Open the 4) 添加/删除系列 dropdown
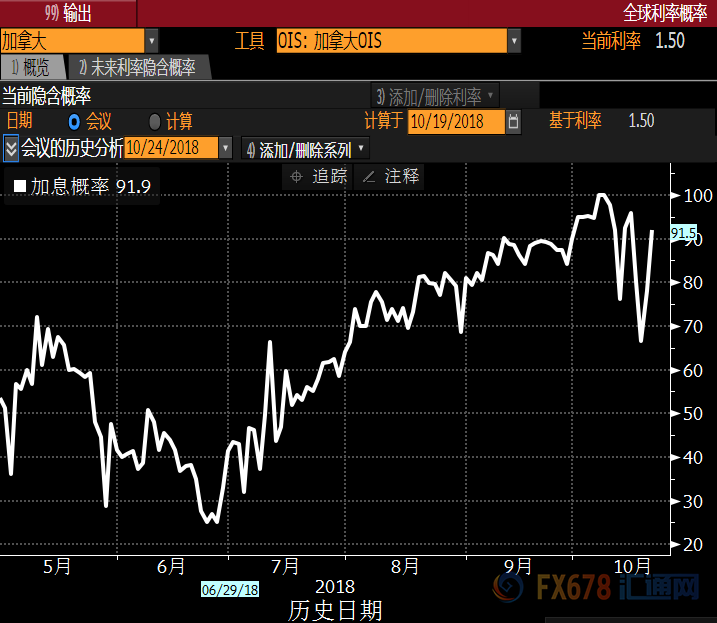 pos(305,149)
